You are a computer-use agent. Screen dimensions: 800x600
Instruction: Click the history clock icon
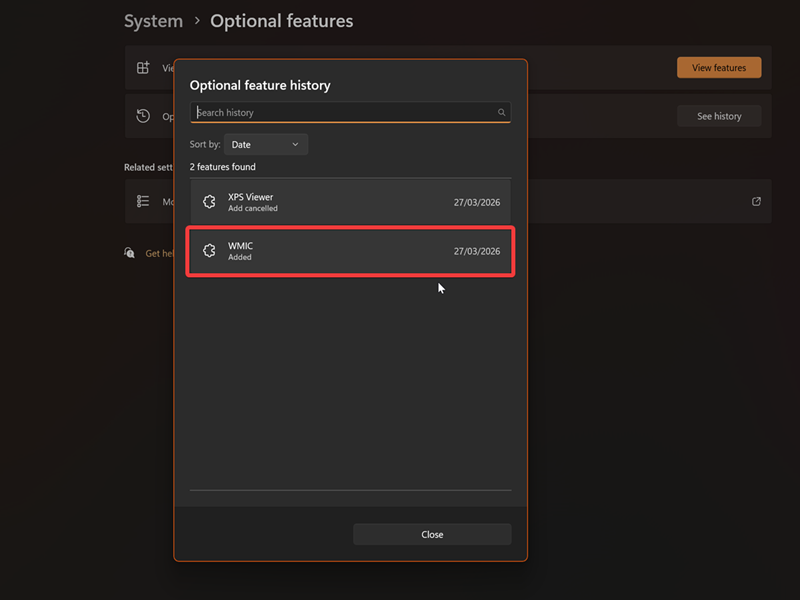[143, 116]
